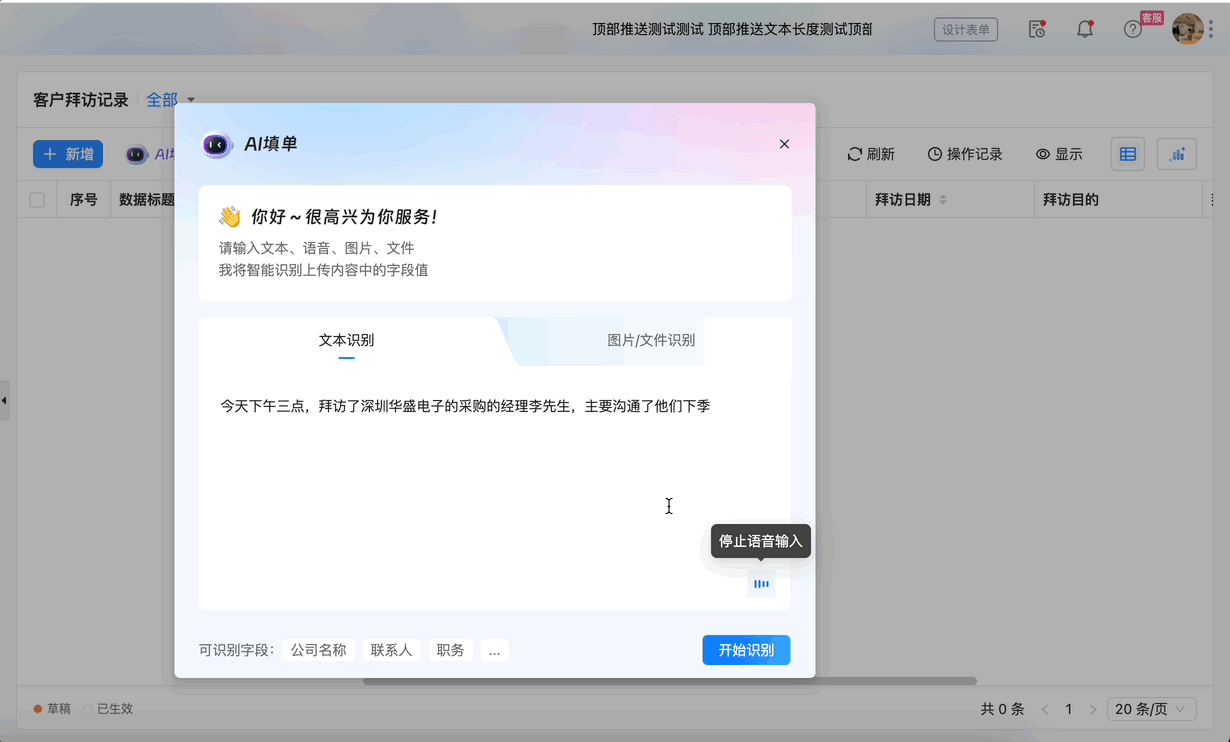This screenshot has height=742, width=1230.
Task: Click the 刷新 refresh button
Action: [x=871, y=154]
